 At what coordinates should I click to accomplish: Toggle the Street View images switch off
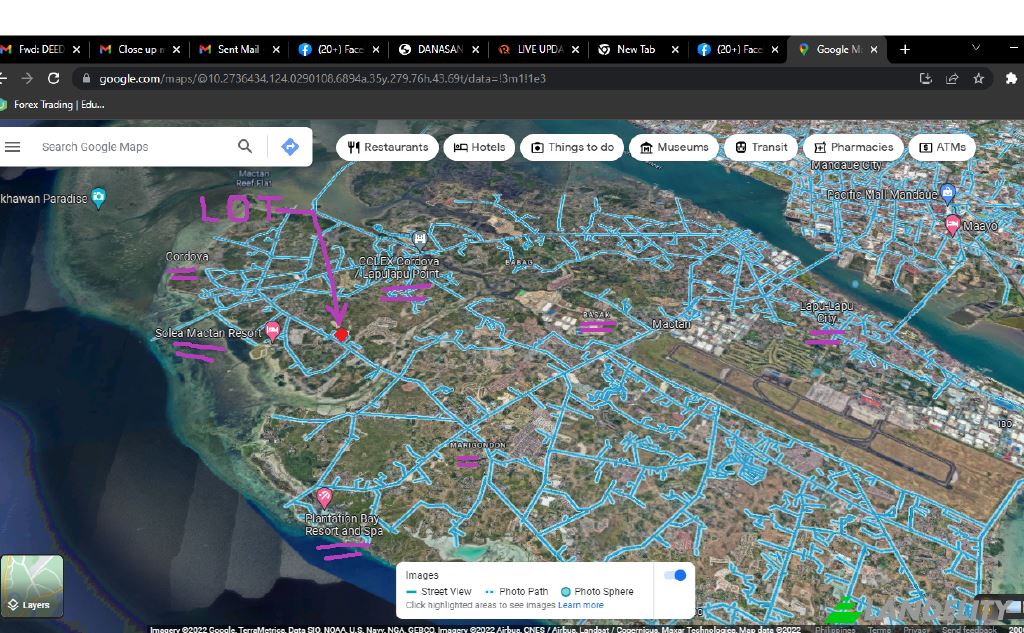[675, 575]
